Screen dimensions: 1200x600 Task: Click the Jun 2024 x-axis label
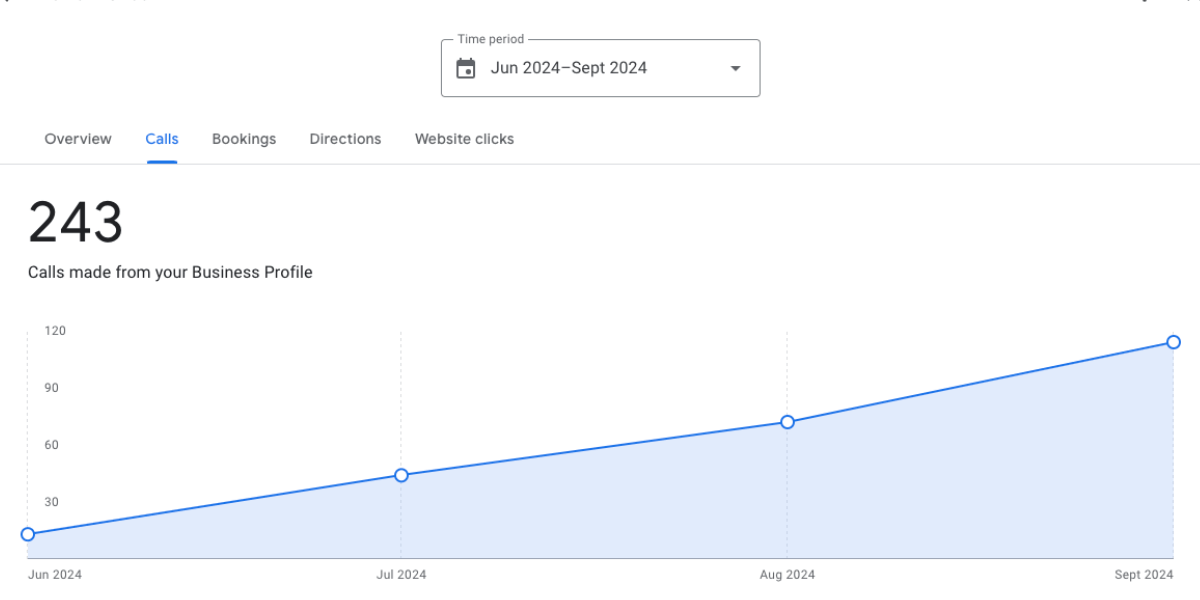click(55, 574)
